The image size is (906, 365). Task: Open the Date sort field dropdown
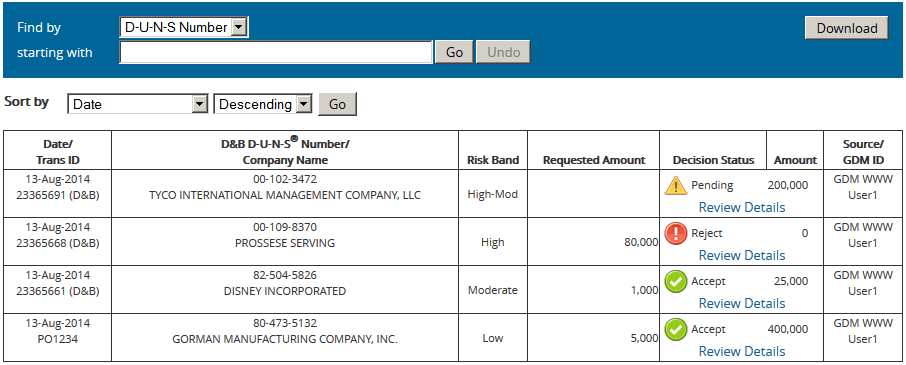[138, 105]
